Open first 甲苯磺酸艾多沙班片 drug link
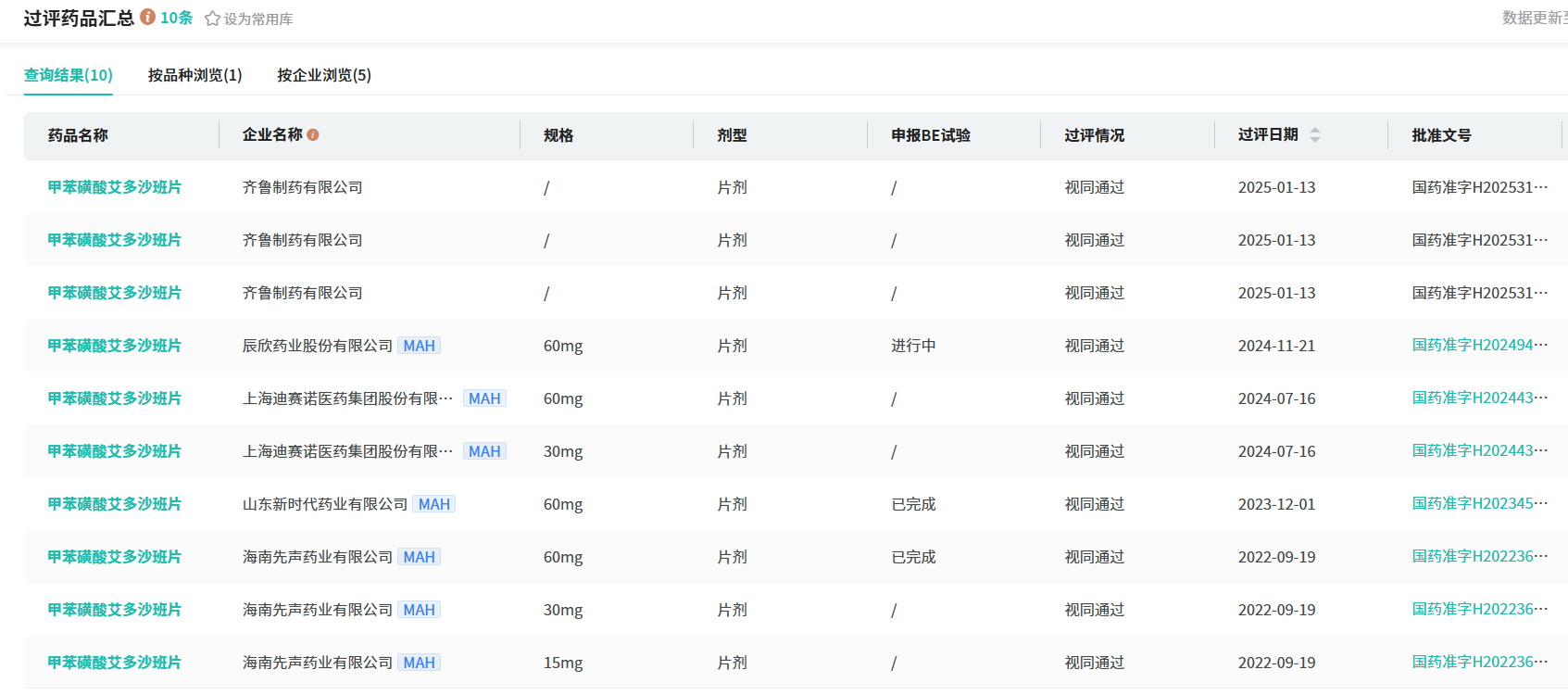 click(x=114, y=187)
